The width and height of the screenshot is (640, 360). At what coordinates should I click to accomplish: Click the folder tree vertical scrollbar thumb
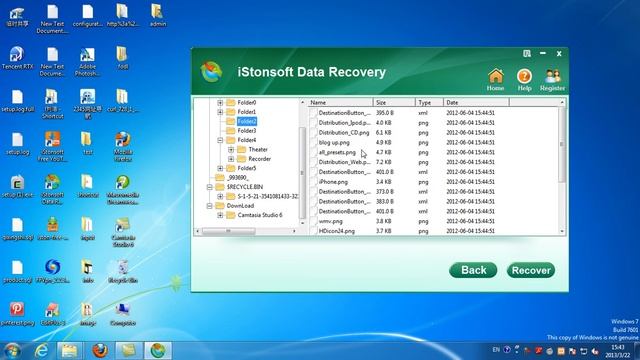pyautogui.click(x=302, y=173)
